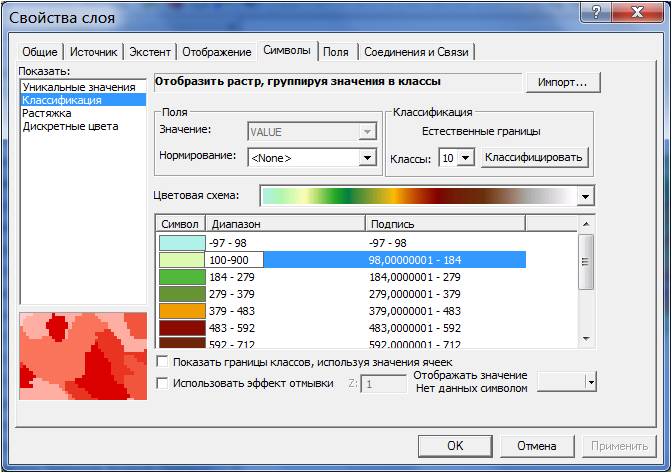Click the scroll down arrow of class table
This screenshot has width=672, height=473.
click(586, 339)
